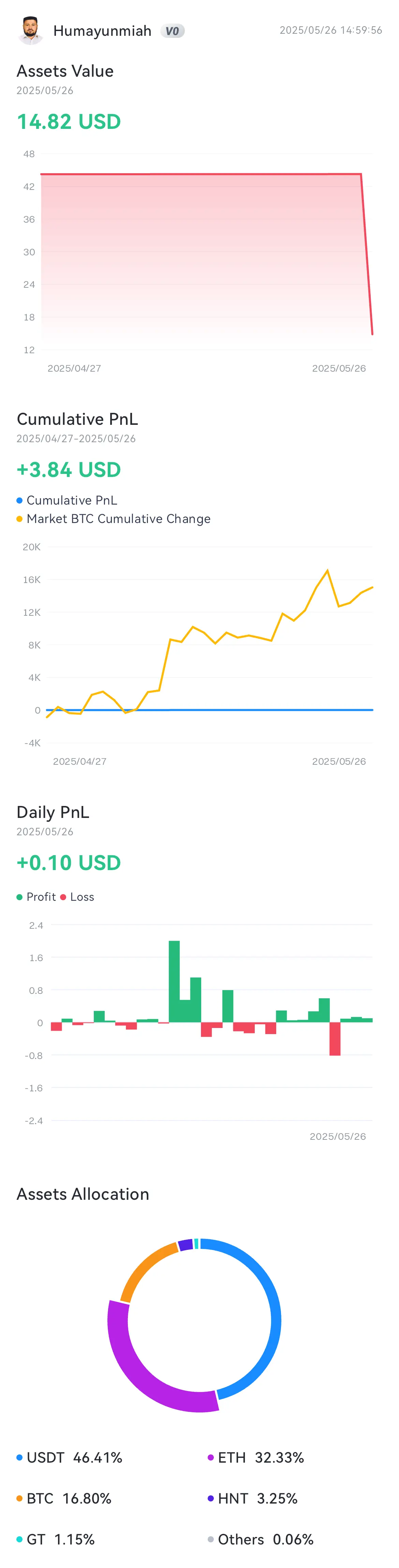Screen dimensions: 399x1568
Task: Select the ETH allocation legend dot
Action: [211, 1457]
